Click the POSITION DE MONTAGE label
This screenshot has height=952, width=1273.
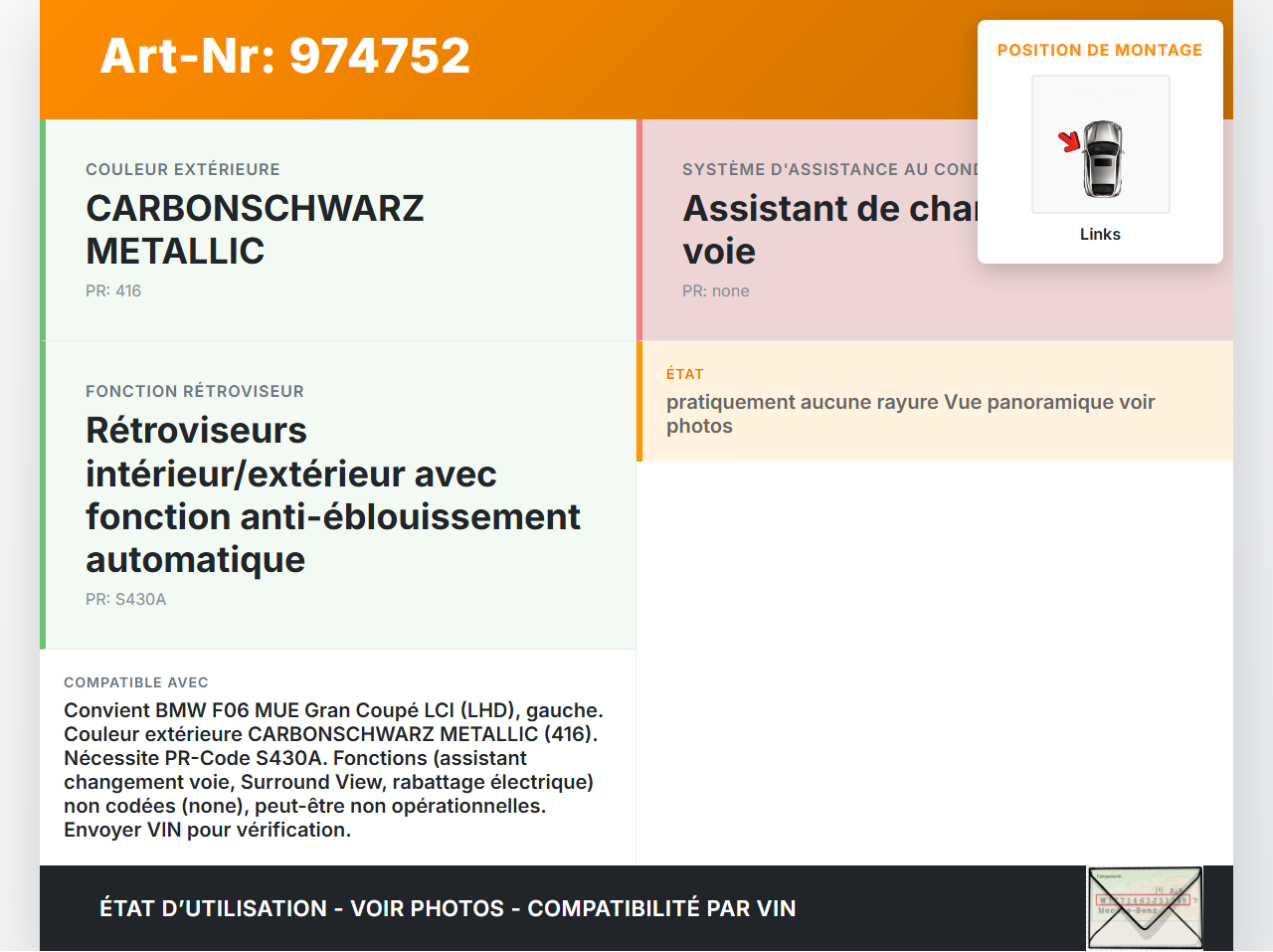coord(1100,50)
